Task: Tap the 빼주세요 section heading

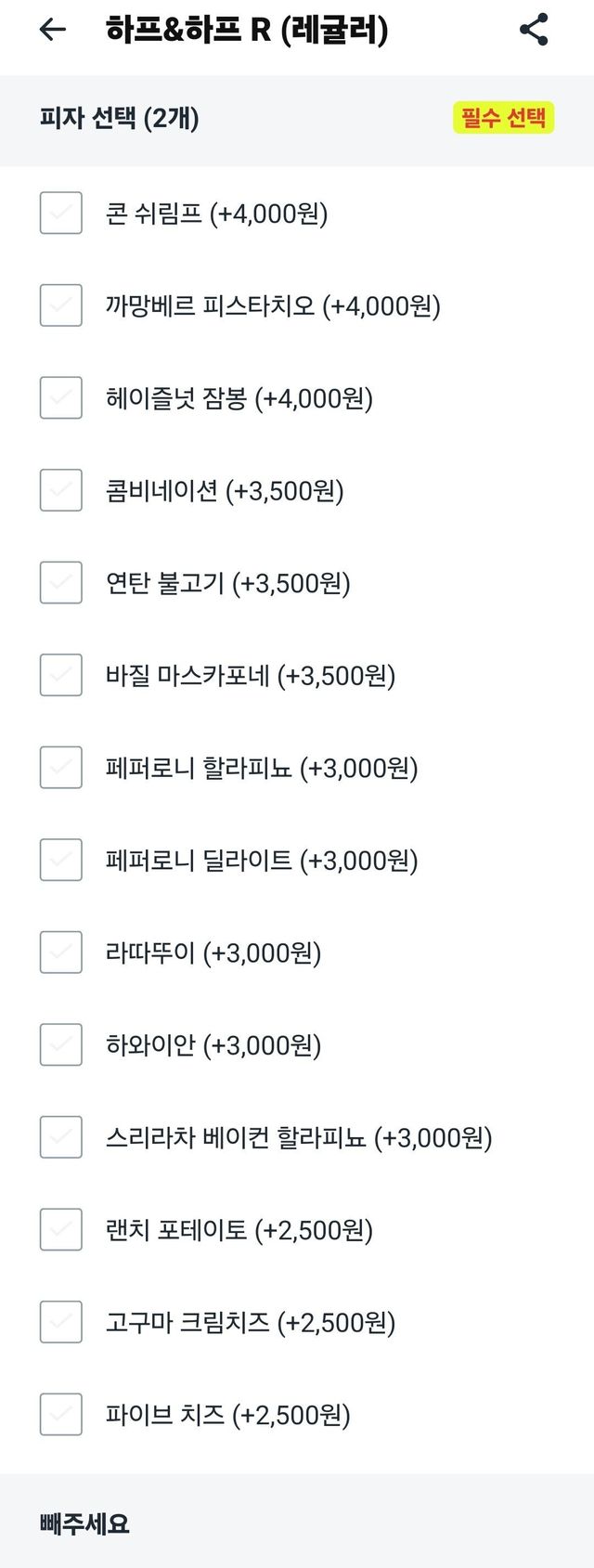Action: (84, 1523)
